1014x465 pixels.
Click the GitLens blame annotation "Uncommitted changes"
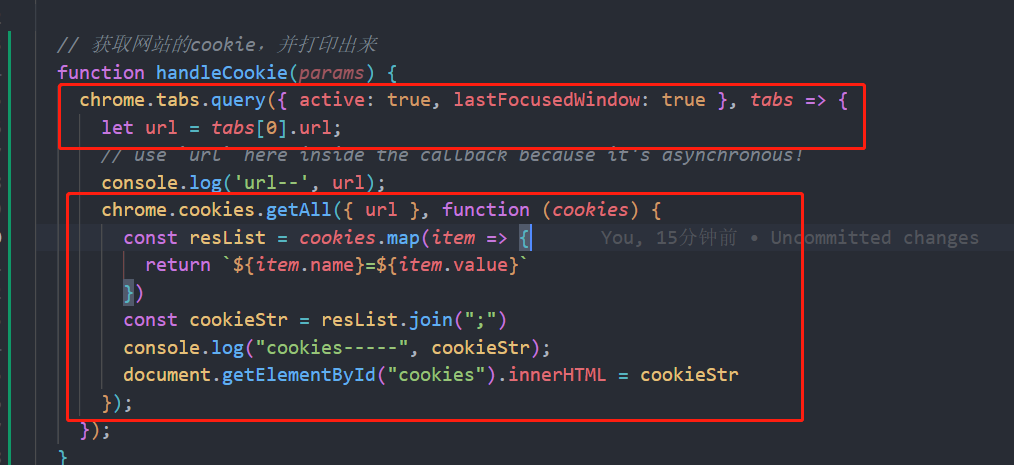point(874,238)
